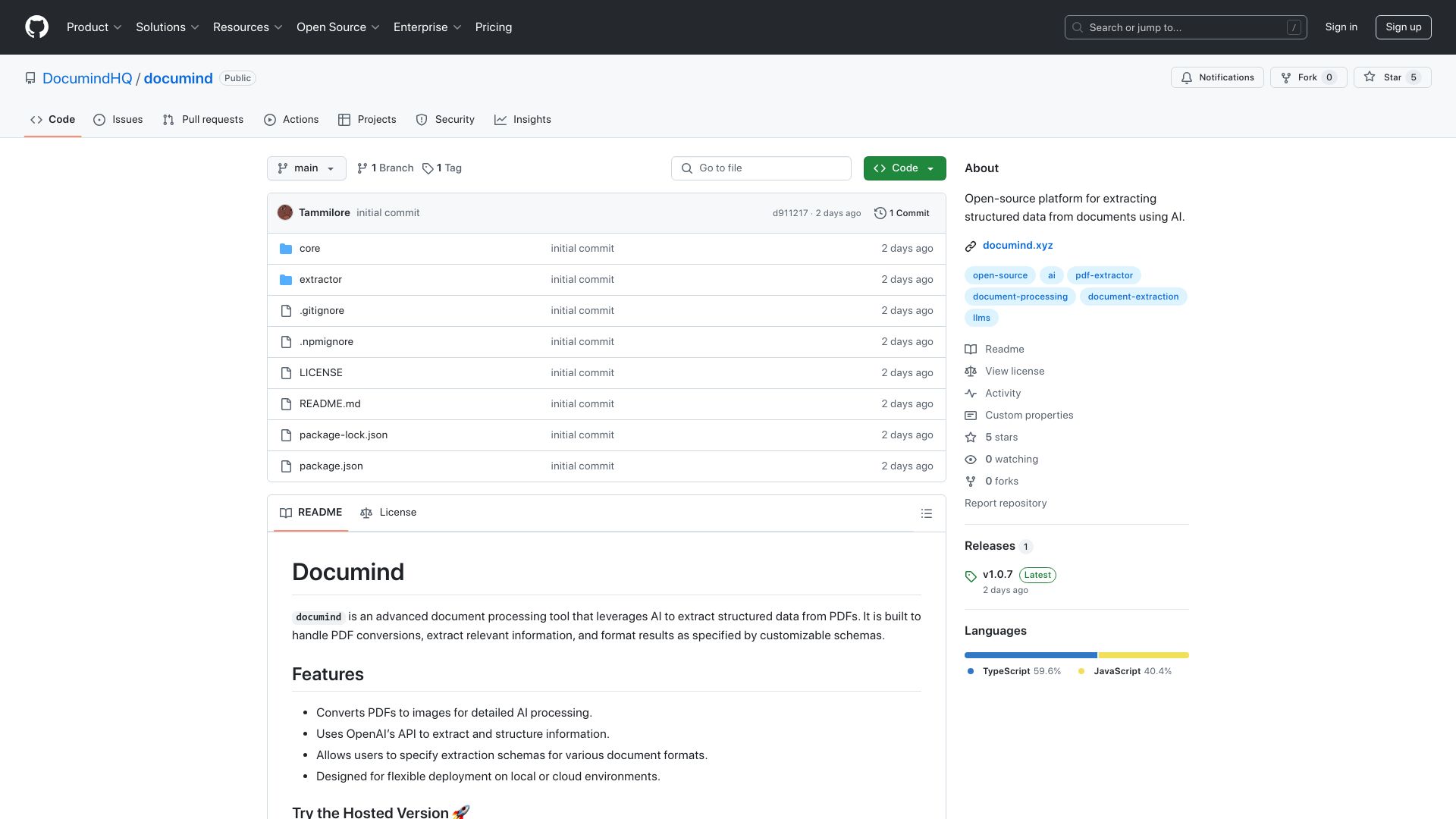1456x819 pixels.
Task: Open the GitHub logo home icon
Action: [36, 27]
